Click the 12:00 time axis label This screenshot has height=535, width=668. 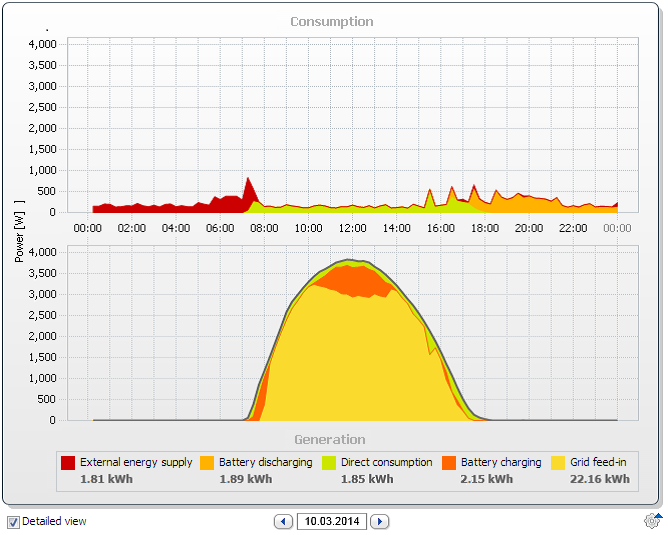coord(352,228)
